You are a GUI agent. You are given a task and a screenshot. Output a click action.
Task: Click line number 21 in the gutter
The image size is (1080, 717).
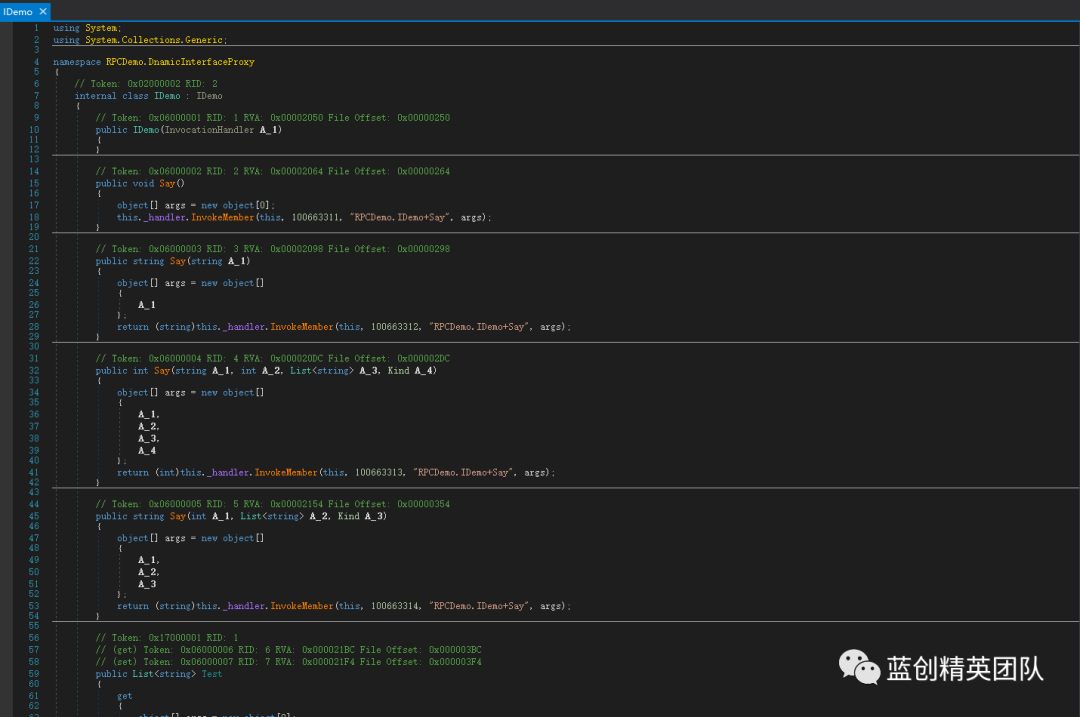pyautogui.click(x=34, y=249)
